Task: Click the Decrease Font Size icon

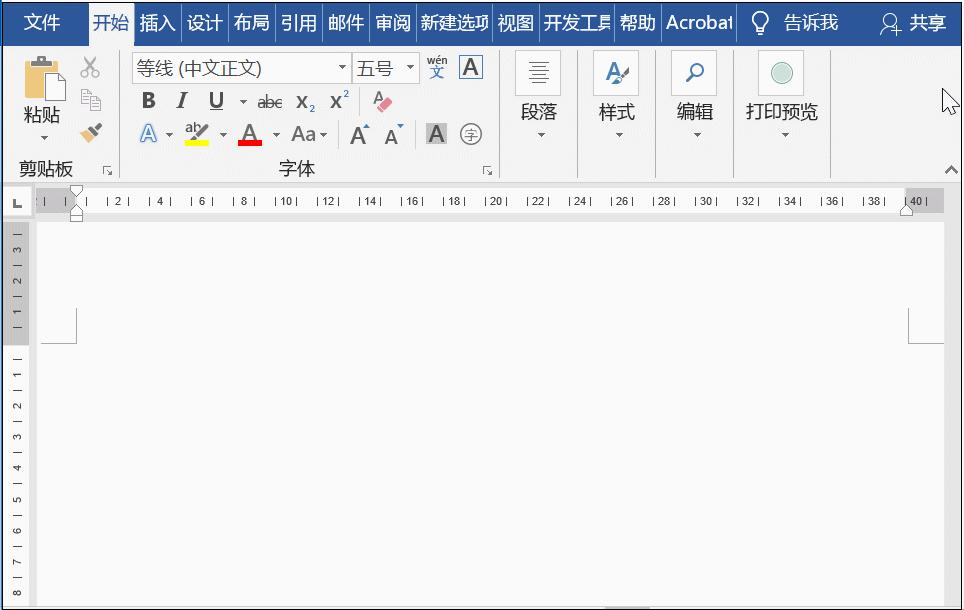Action: [x=393, y=133]
